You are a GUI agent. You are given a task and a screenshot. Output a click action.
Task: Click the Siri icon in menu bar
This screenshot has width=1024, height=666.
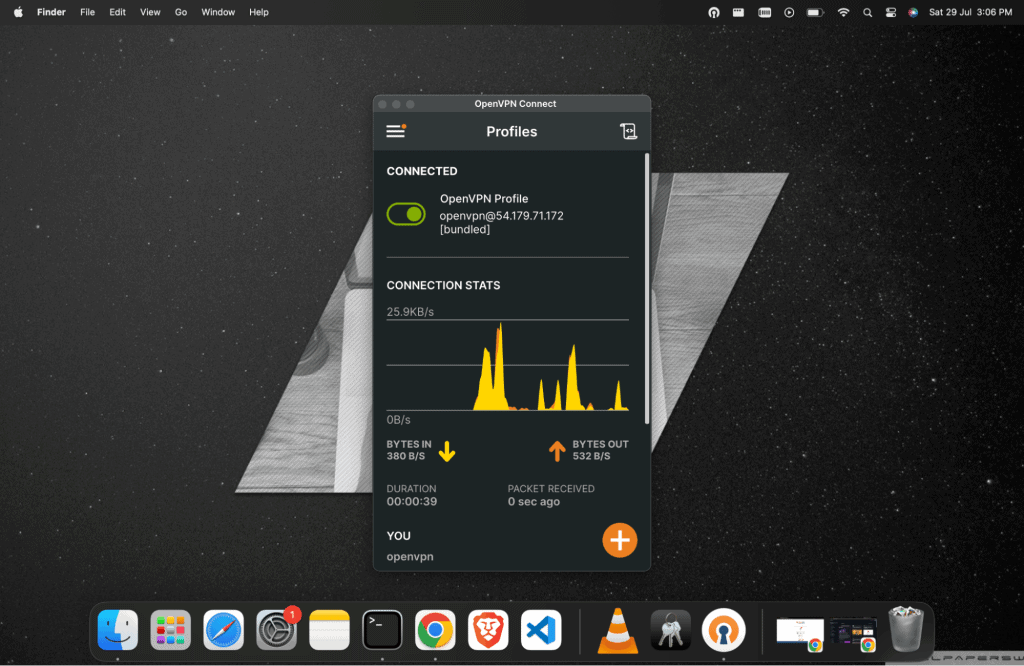pos(913,12)
